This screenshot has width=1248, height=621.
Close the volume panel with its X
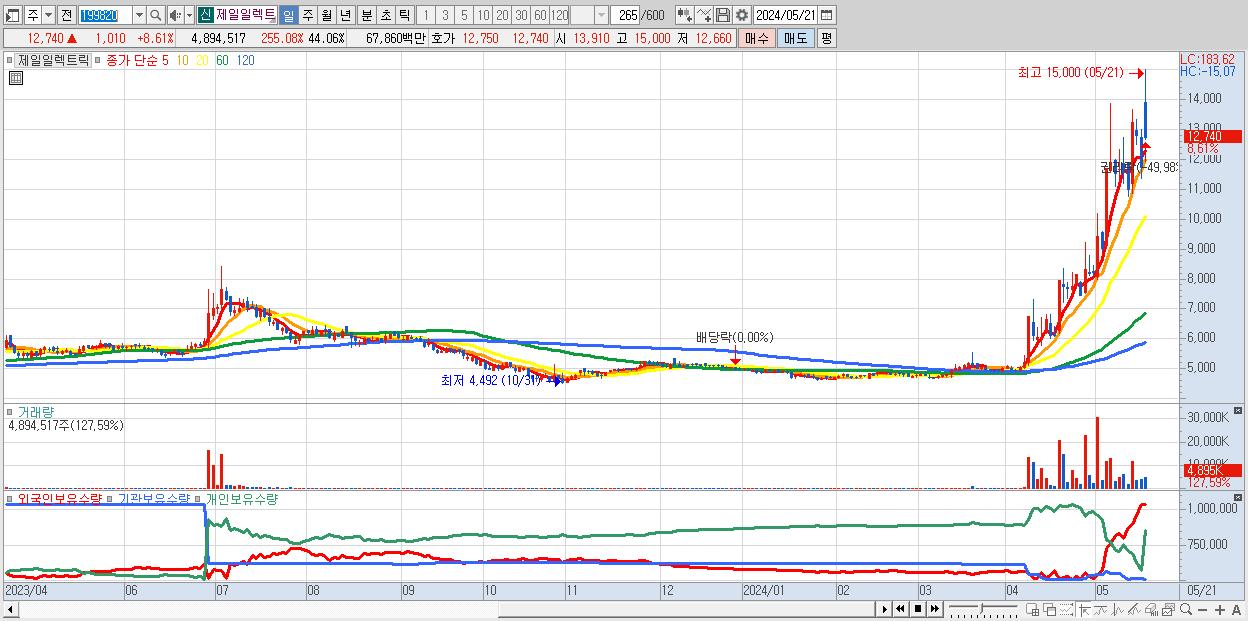(1237, 410)
